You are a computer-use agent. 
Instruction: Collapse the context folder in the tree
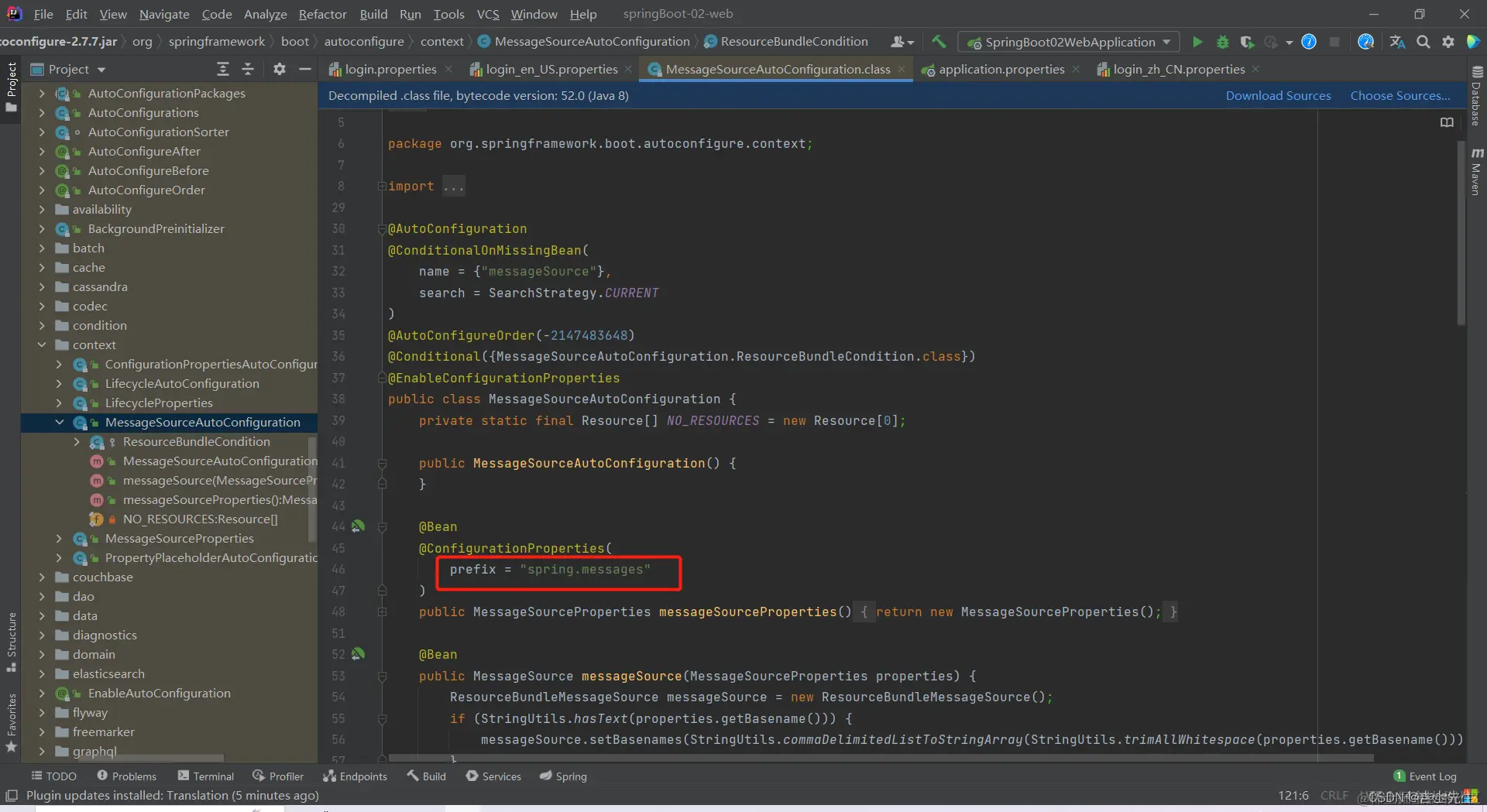tap(42, 345)
